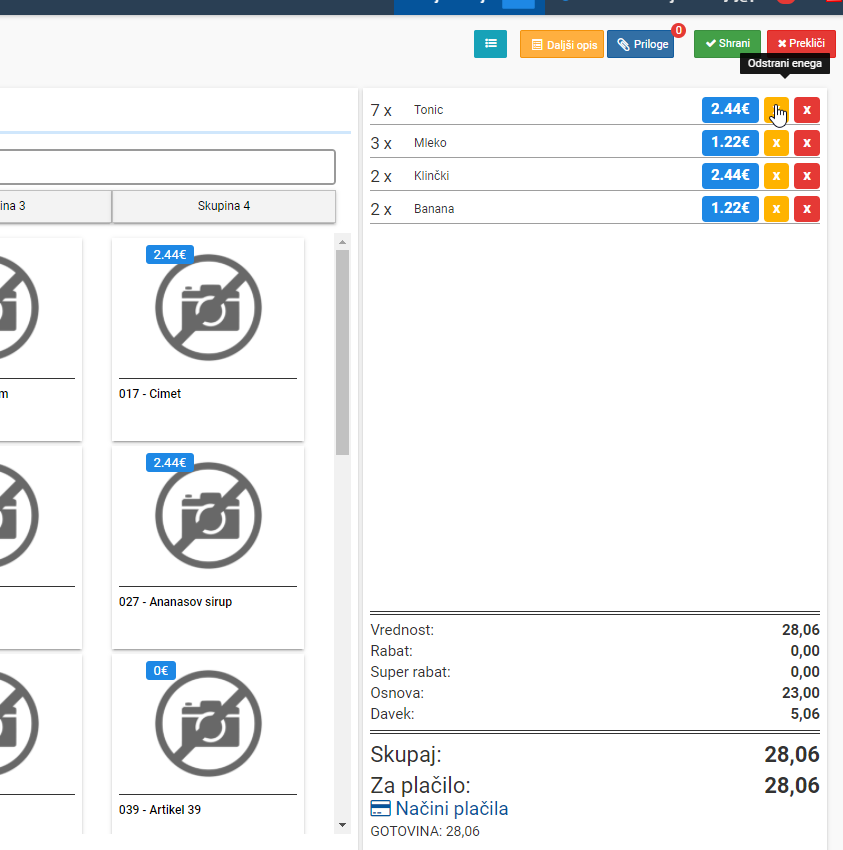Delete the Banana row with red x
Viewport: 843px width, 850px height.
807,209
